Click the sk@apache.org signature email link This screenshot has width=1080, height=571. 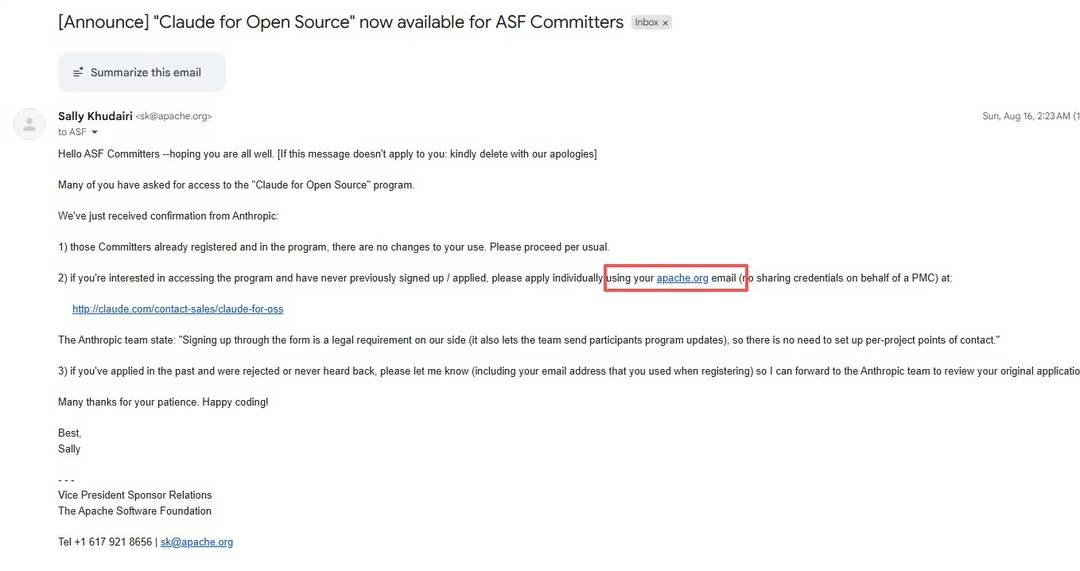(196, 542)
